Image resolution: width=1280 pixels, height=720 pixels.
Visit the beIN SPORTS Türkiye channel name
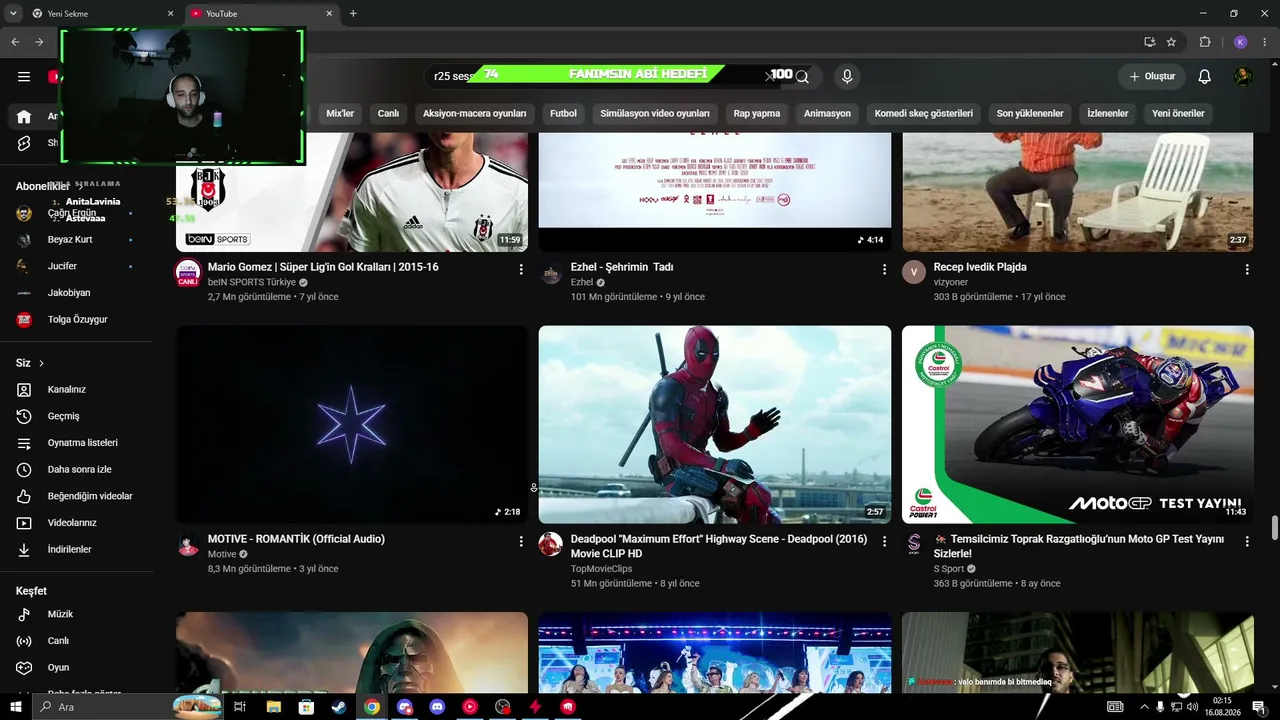pos(252,283)
